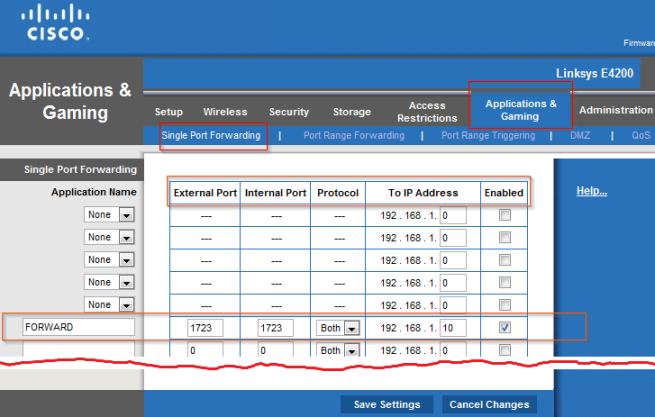
Task: Click the Application Name label
Action: click(x=94, y=192)
